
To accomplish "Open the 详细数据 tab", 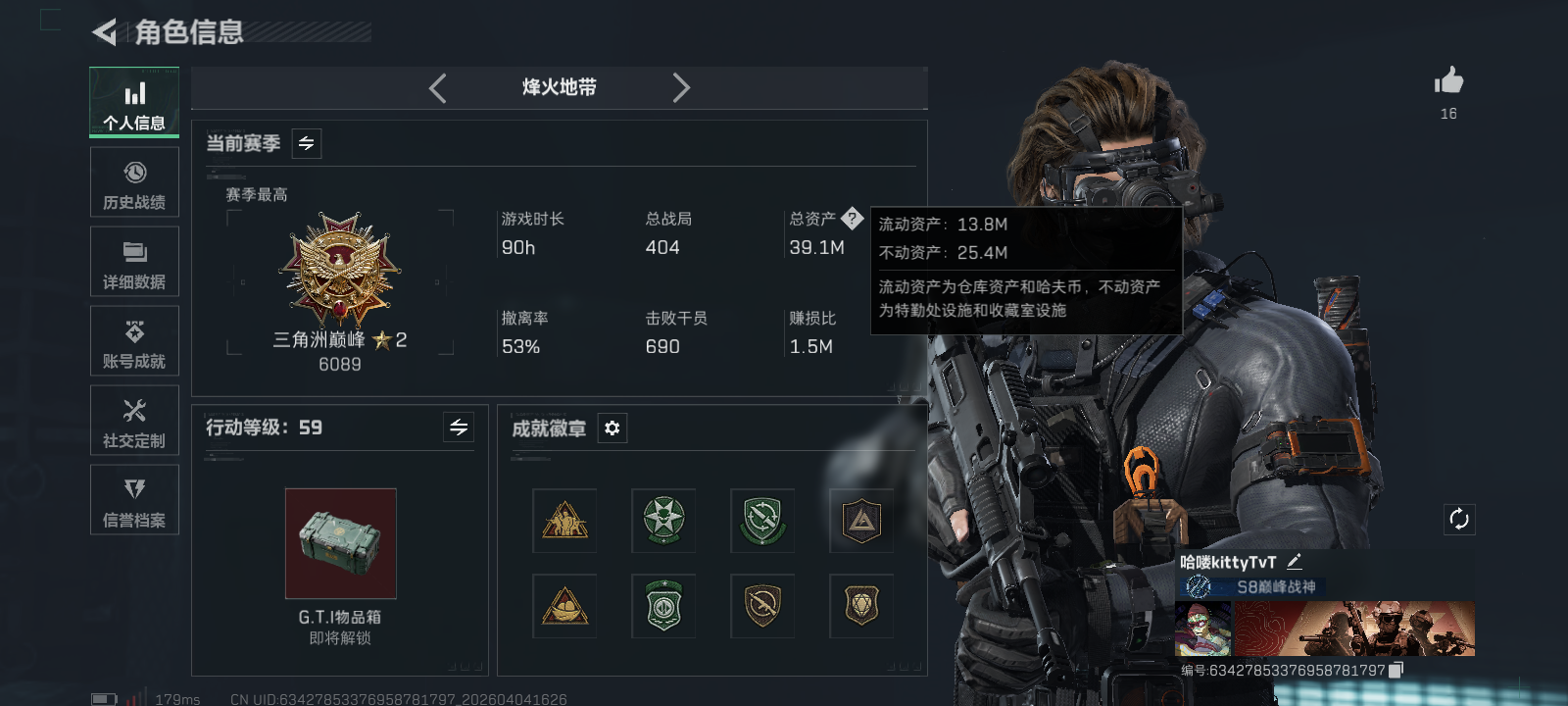I will click(x=134, y=262).
